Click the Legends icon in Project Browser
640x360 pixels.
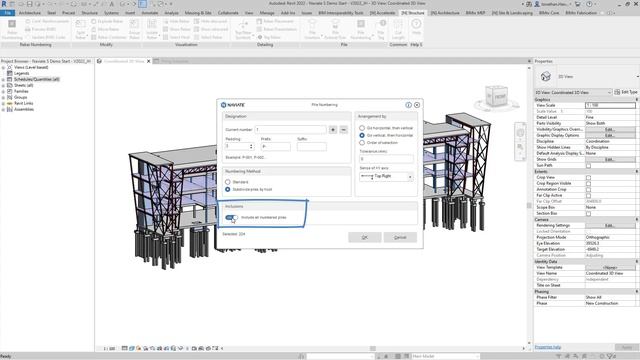(10, 73)
